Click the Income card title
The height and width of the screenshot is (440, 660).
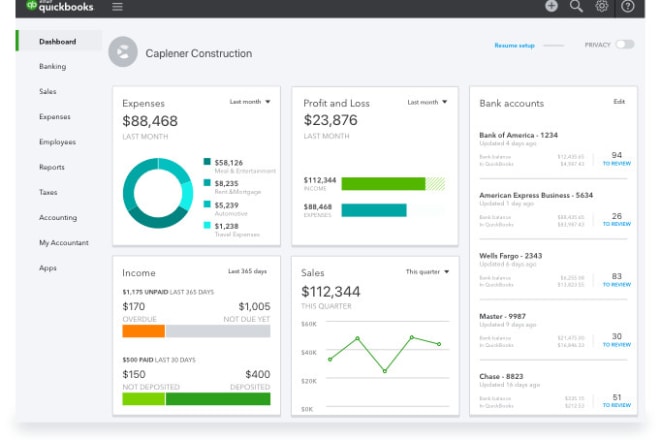[139, 273]
